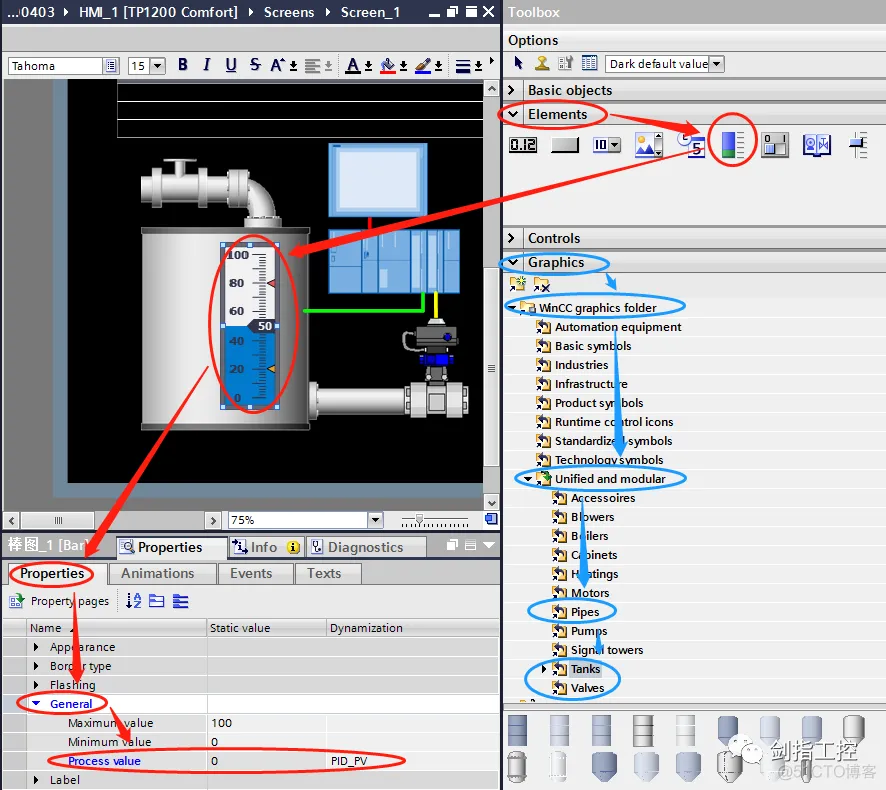Toggle italic text formatting
The height and width of the screenshot is (790, 886).
point(206,65)
